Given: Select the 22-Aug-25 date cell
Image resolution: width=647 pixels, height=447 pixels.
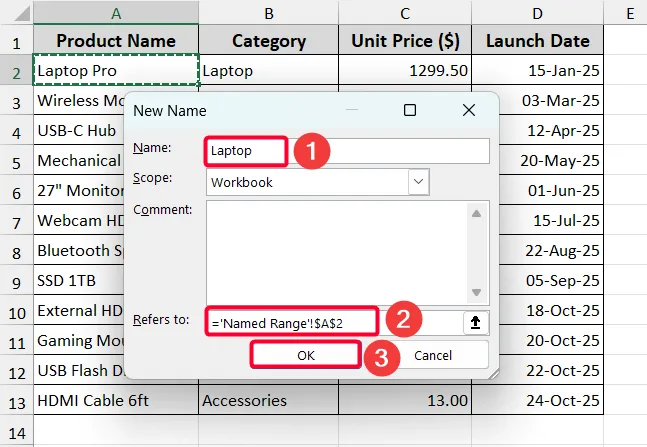Looking at the screenshot, I should pyautogui.click(x=551, y=251).
